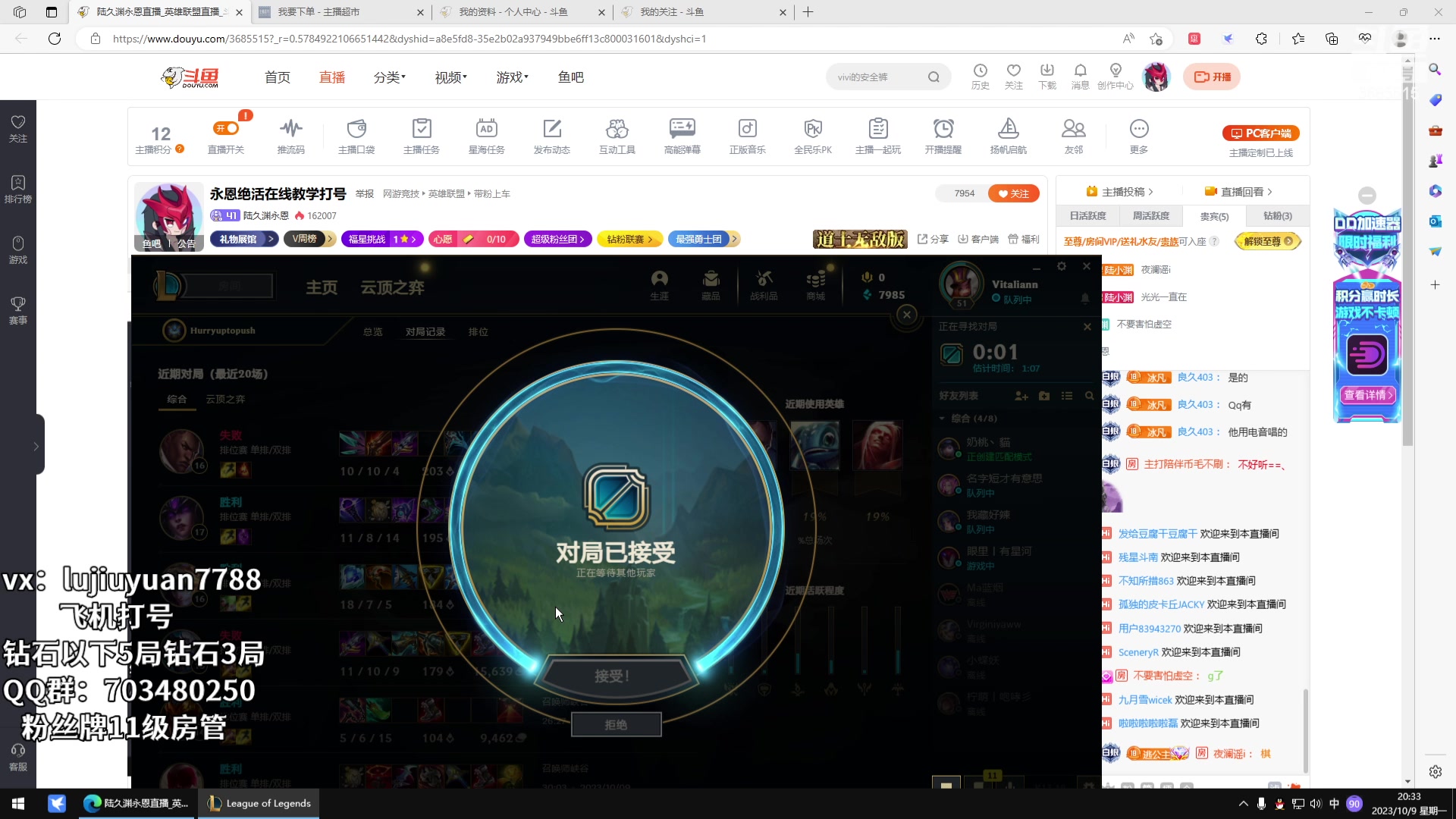The width and height of the screenshot is (1456, 819).
Task: Switch to 日活跃度 tab
Action: click(1087, 216)
